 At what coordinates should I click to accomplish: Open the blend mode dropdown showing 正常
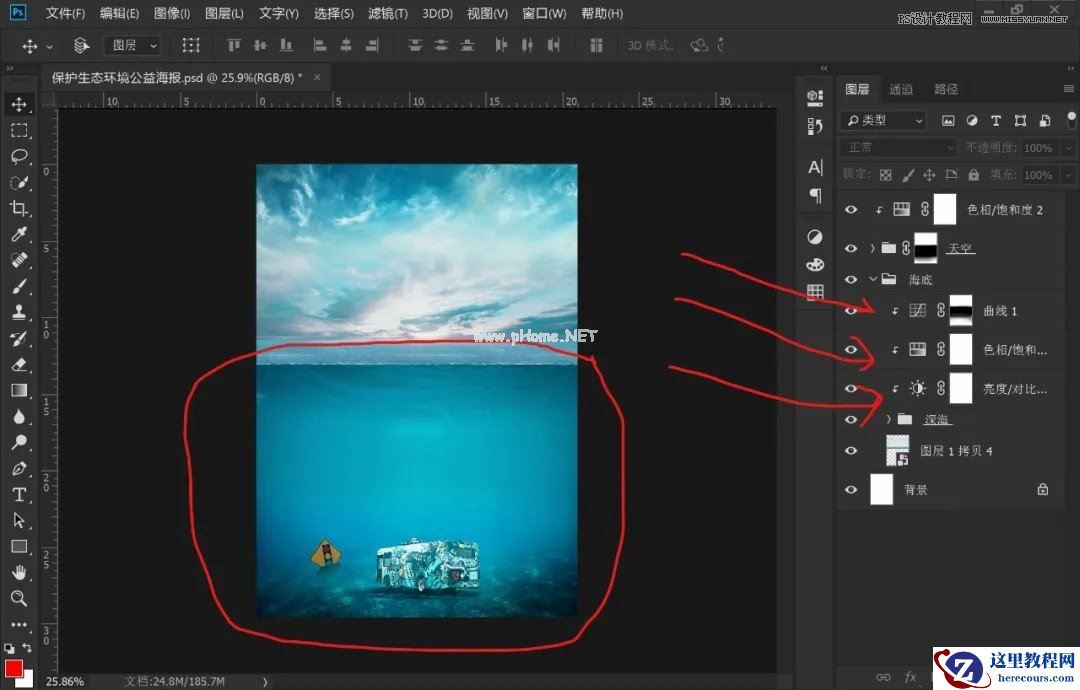pos(895,147)
